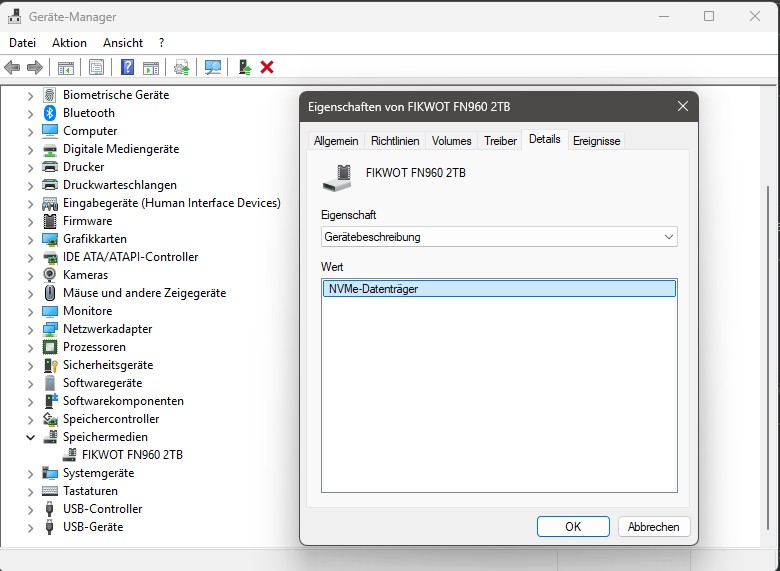This screenshot has width=780, height=571.
Task: Expand the Computer node
Action: click(x=30, y=132)
